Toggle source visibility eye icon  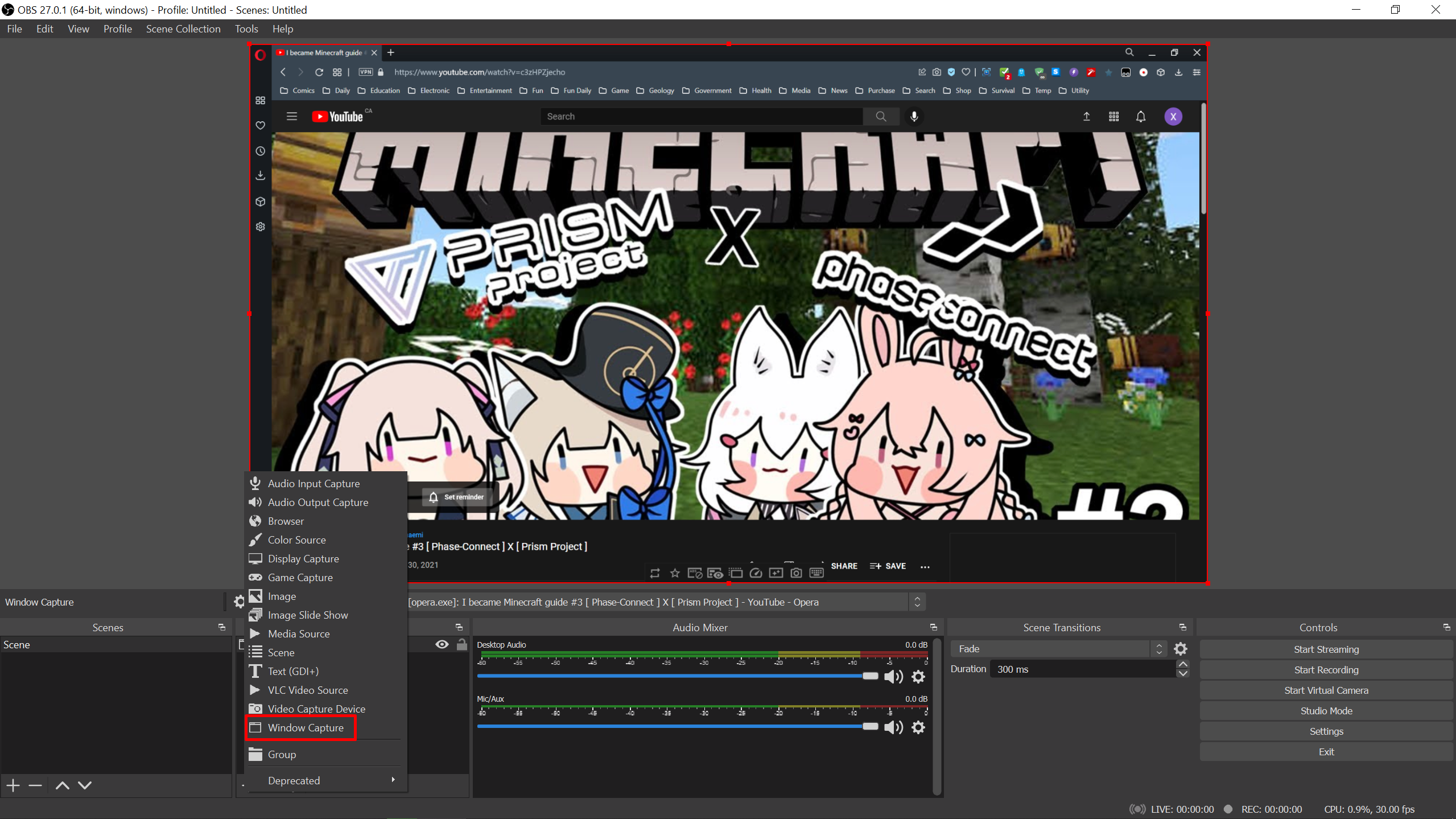coord(442,644)
